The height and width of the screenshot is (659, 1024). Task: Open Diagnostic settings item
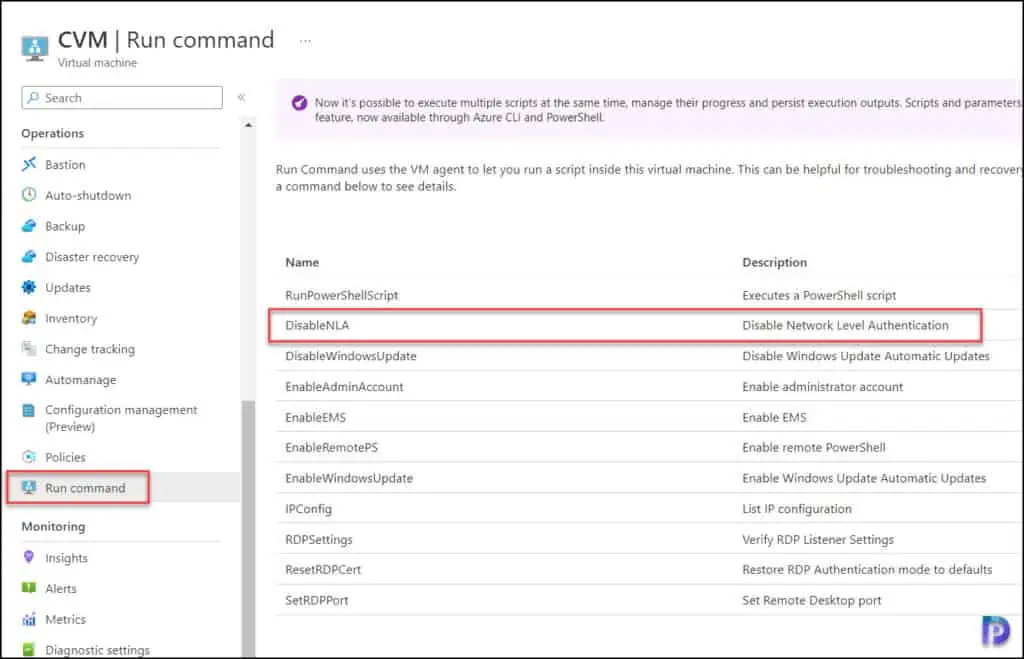97,650
